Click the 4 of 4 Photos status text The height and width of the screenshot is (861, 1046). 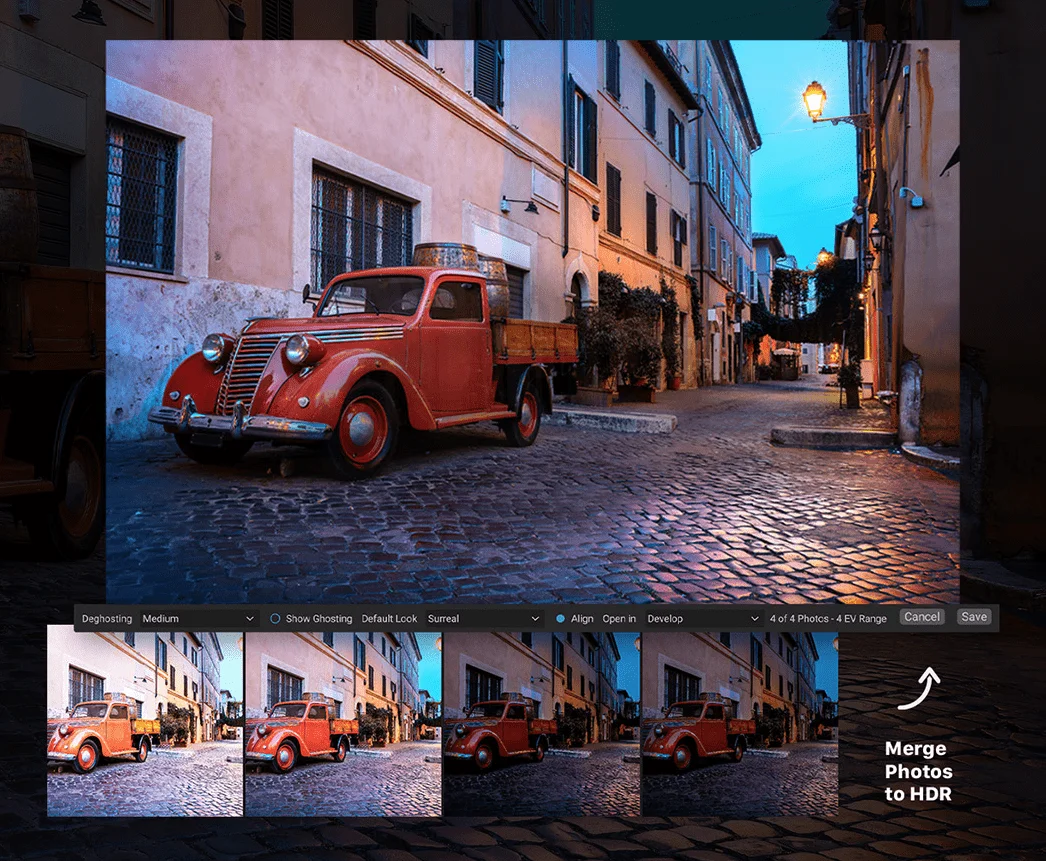(x=828, y=619)
